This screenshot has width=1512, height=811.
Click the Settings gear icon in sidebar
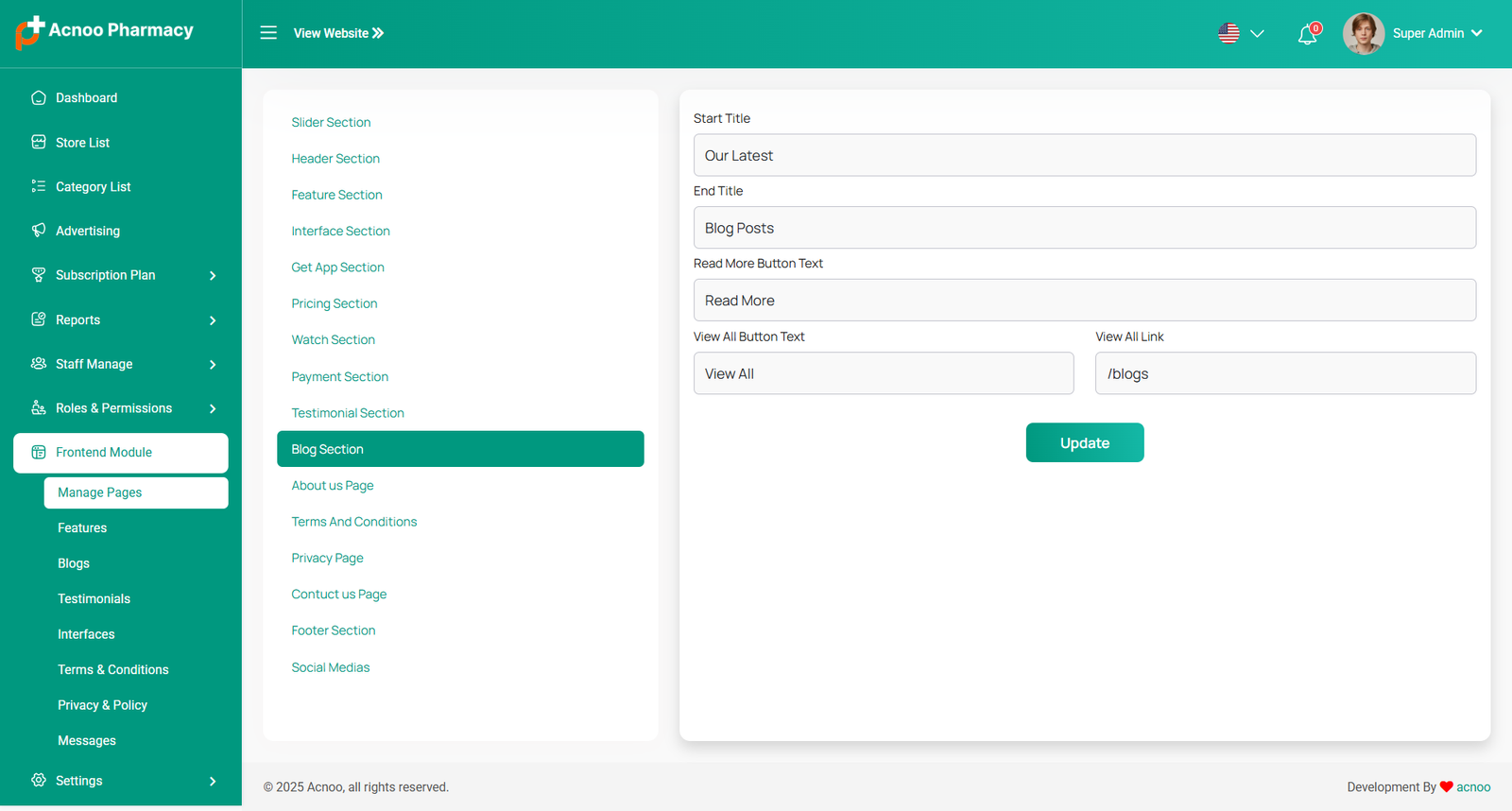pyautogui.click(x=39, y=780)
